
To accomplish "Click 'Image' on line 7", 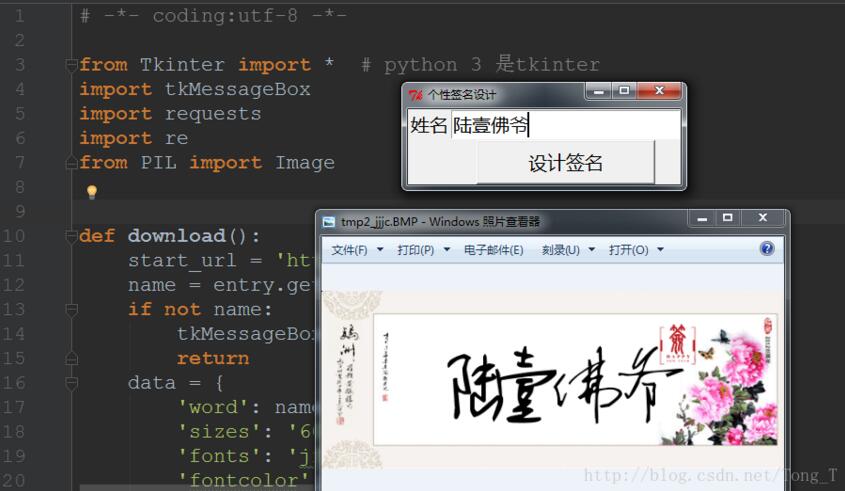I will coord(305,163).
